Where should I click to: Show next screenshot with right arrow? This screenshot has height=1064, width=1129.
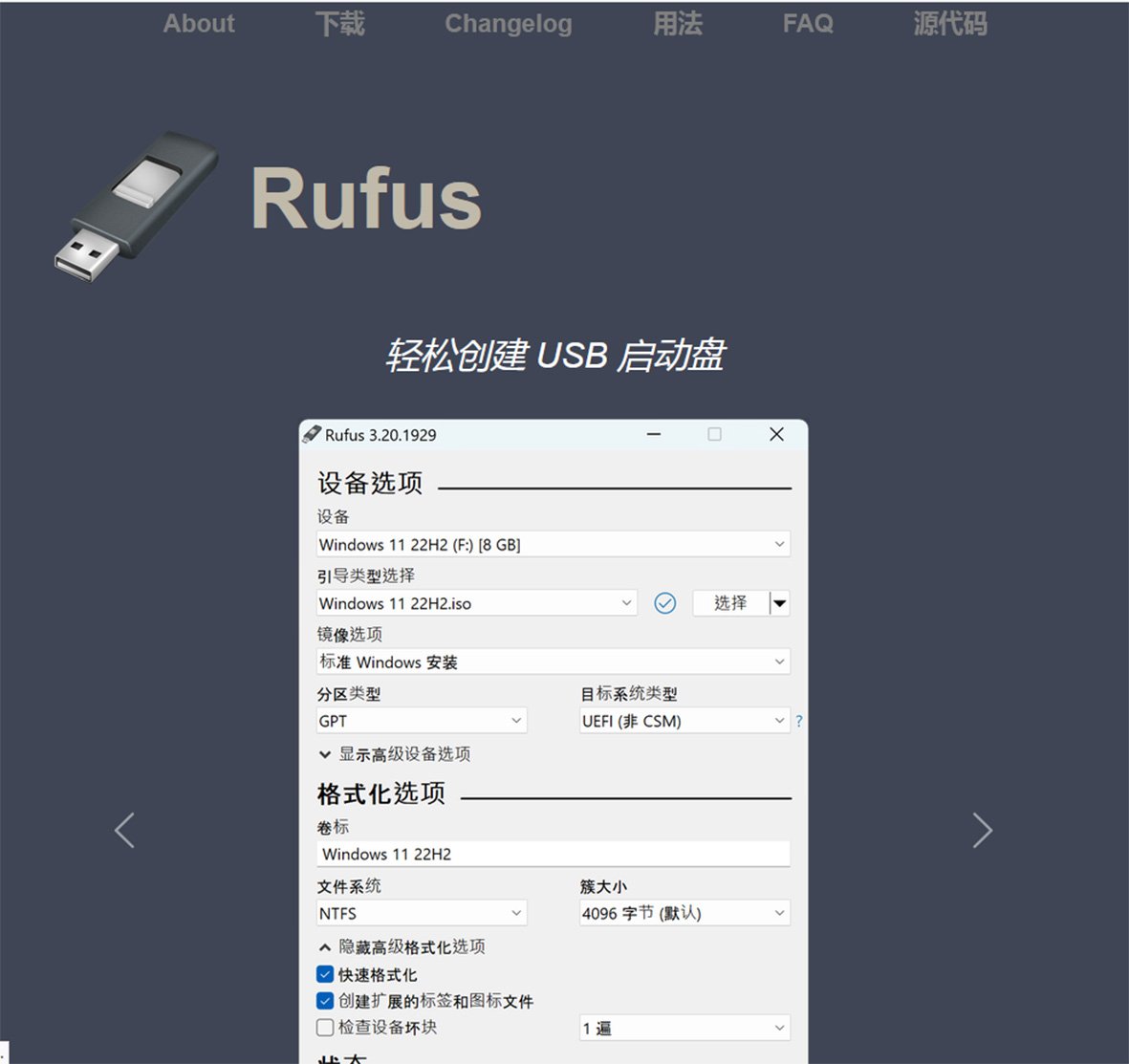(982, 830)
